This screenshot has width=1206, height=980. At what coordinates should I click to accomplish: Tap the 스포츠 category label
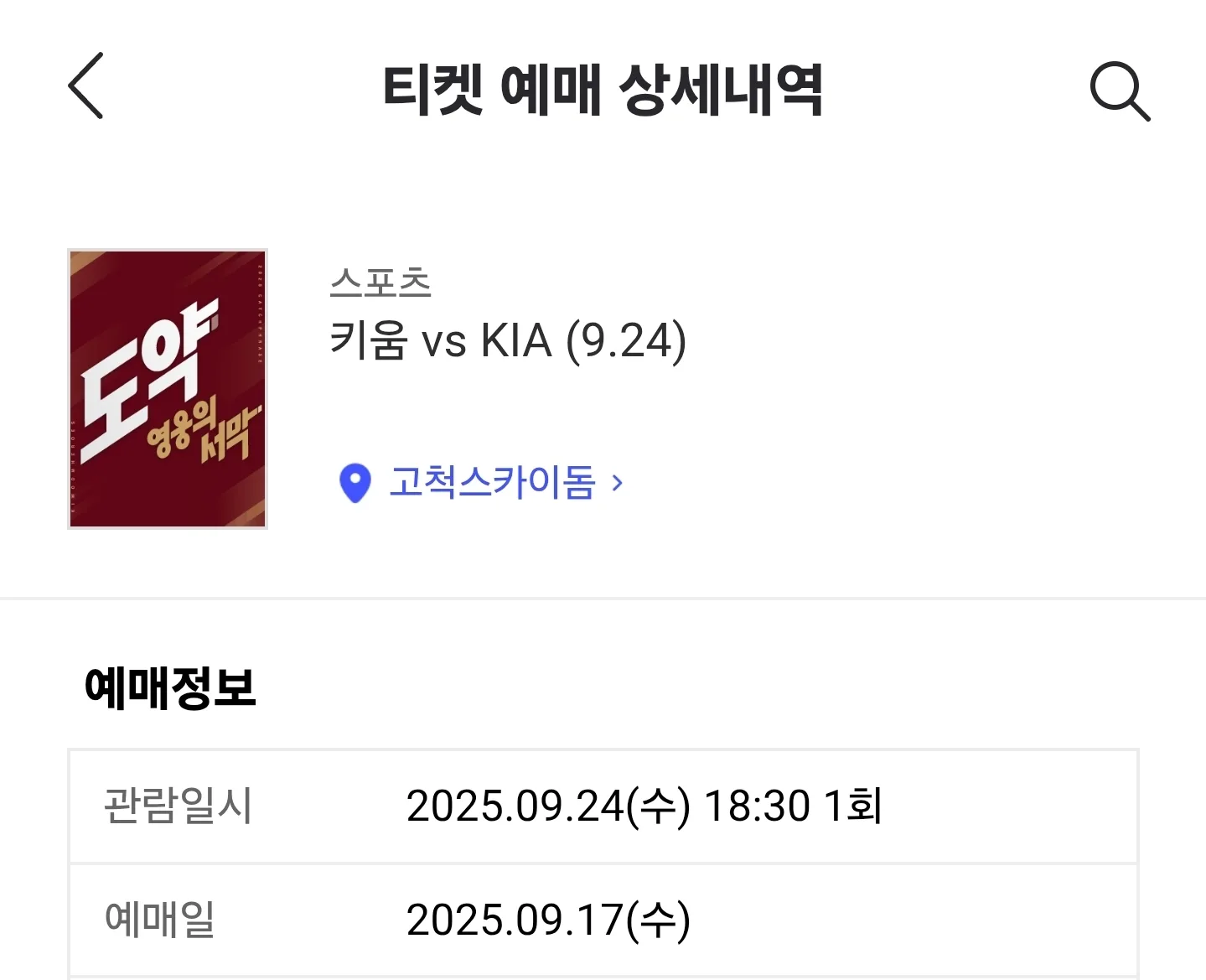[x=380, y=283]
